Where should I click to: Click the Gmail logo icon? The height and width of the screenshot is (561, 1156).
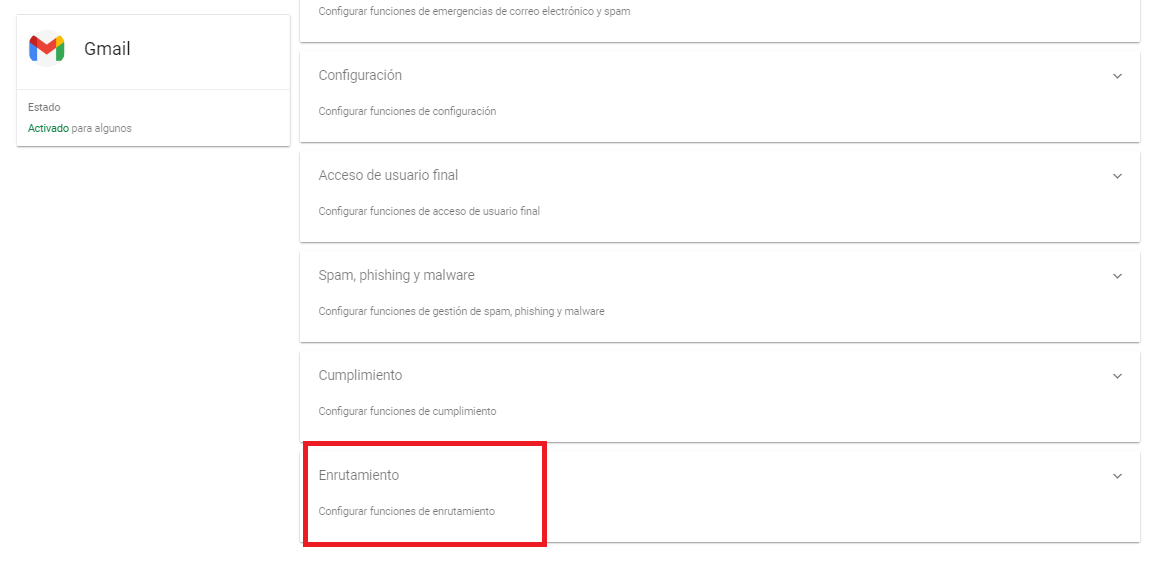coord(46,49)
